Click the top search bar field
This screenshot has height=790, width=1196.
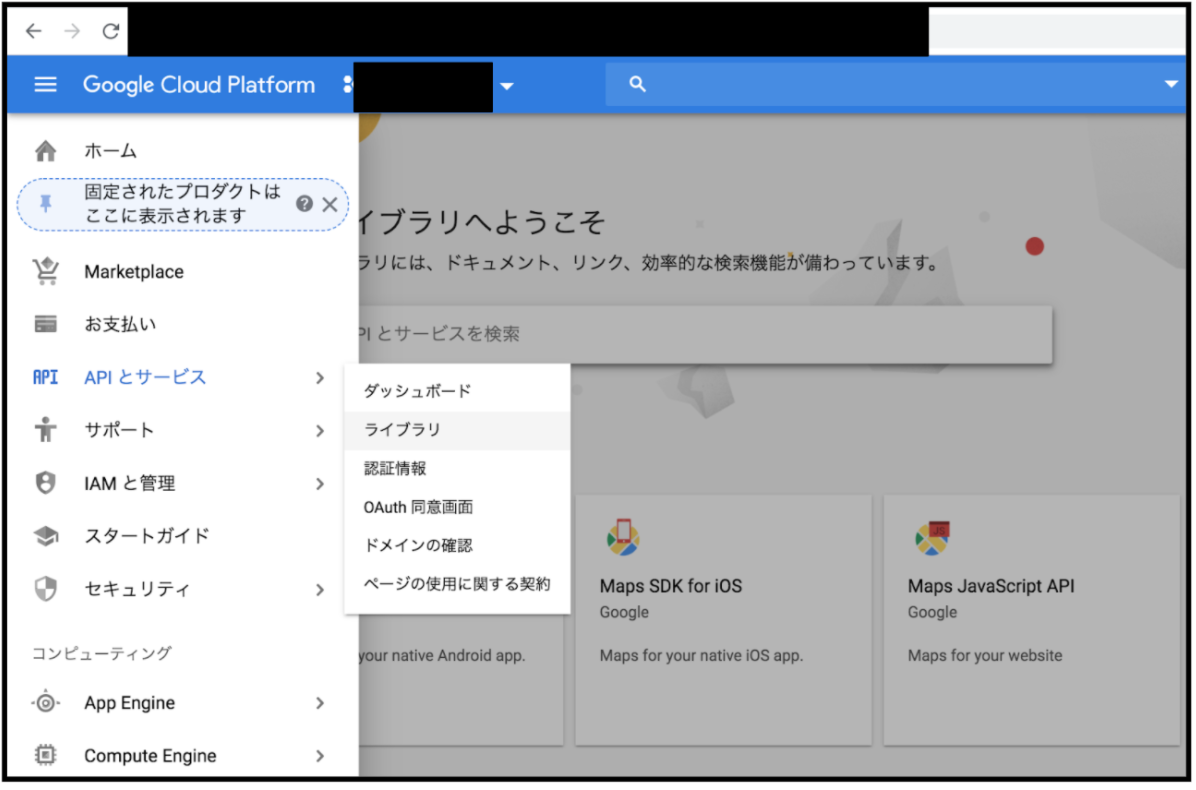897,85
